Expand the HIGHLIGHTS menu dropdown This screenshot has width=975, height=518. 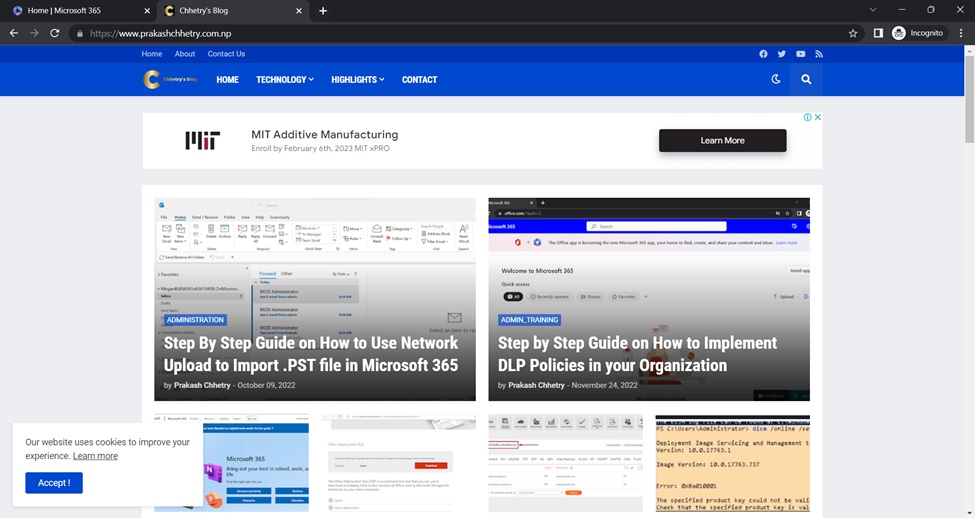click(x=358, y=80)
